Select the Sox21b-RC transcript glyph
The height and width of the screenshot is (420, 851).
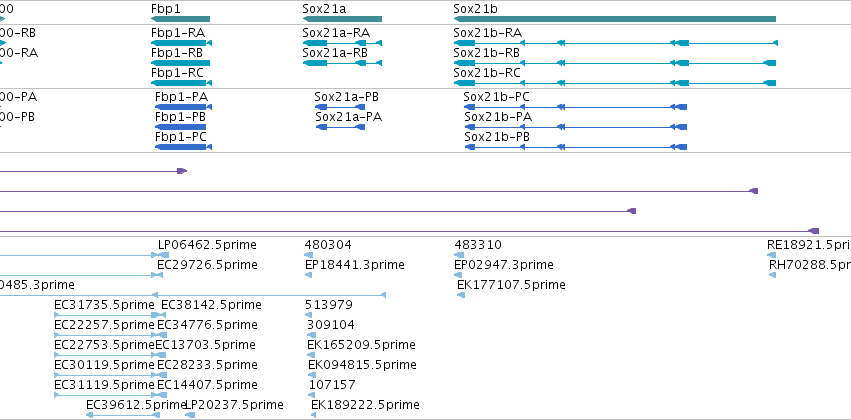(614, 83)
